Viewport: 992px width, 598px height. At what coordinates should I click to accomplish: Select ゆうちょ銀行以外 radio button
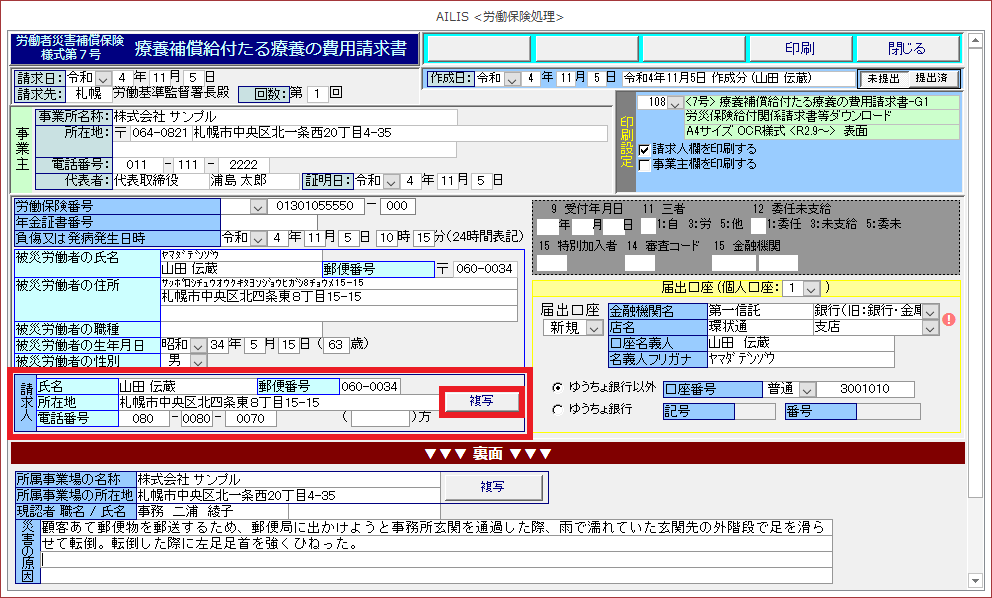coord(557,387)
